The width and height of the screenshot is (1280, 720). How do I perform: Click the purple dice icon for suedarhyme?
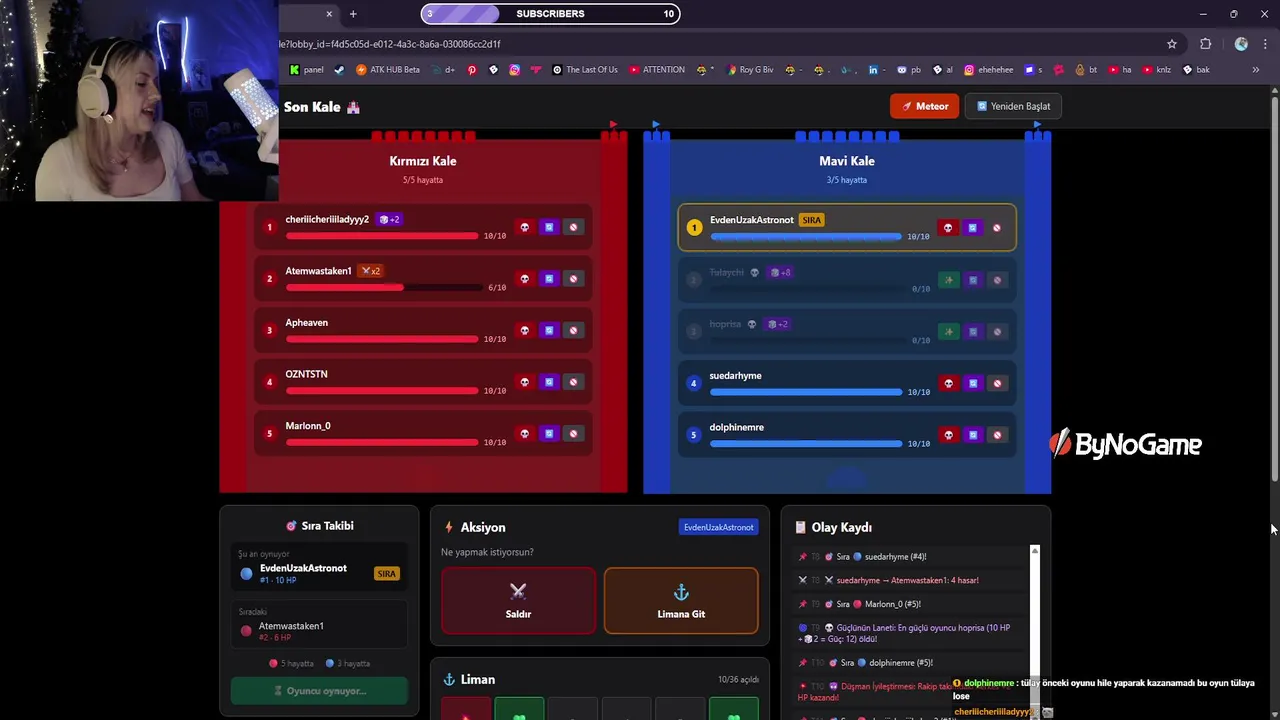point(972,383)
